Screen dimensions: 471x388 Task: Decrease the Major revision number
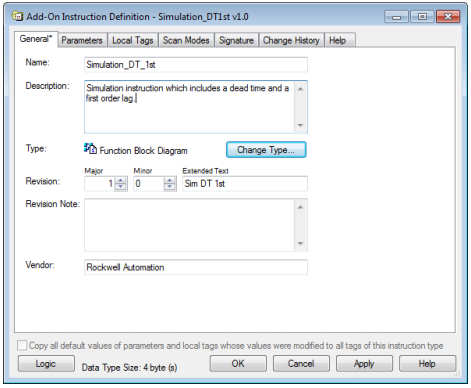[x=121, y=187]
